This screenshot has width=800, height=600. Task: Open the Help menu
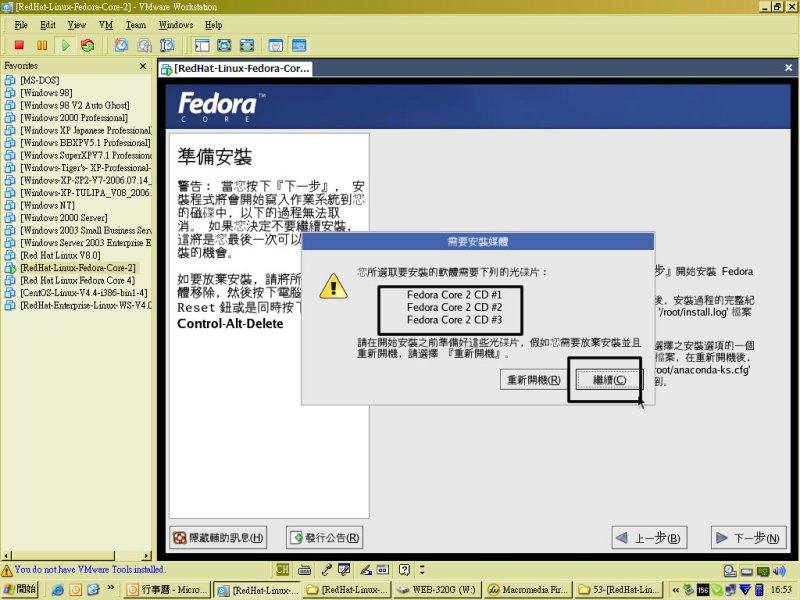click(x=213, y=24)
